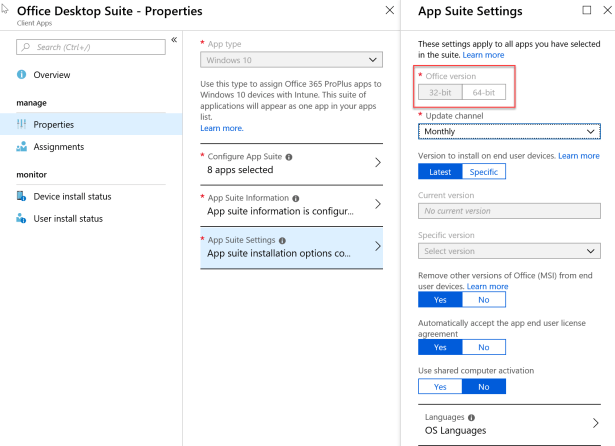Select No for automatically accepting license agreement

[x=484, y=347]
